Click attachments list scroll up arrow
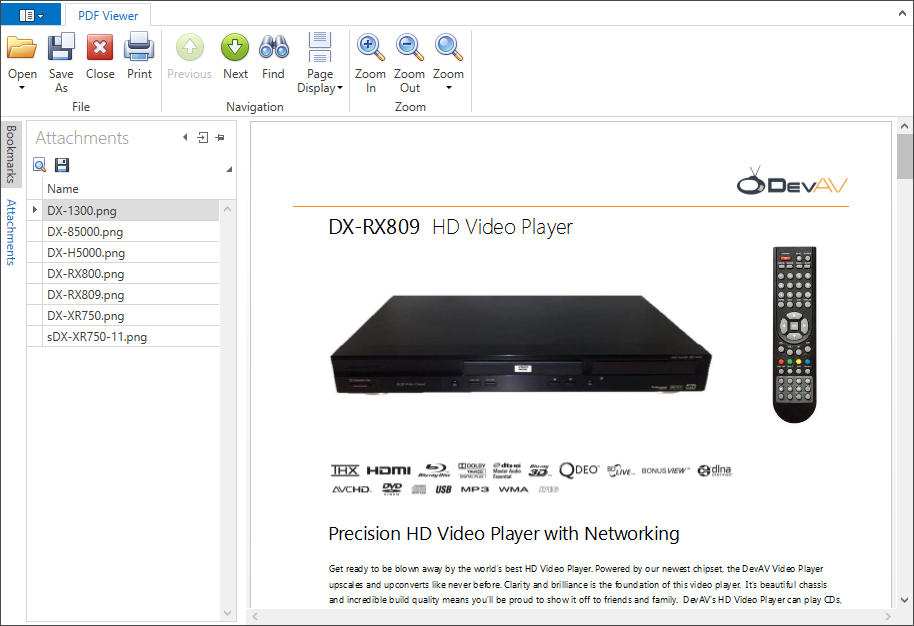Image resolution: width=914 pixels, height=626 pixels. pos(228,209)
